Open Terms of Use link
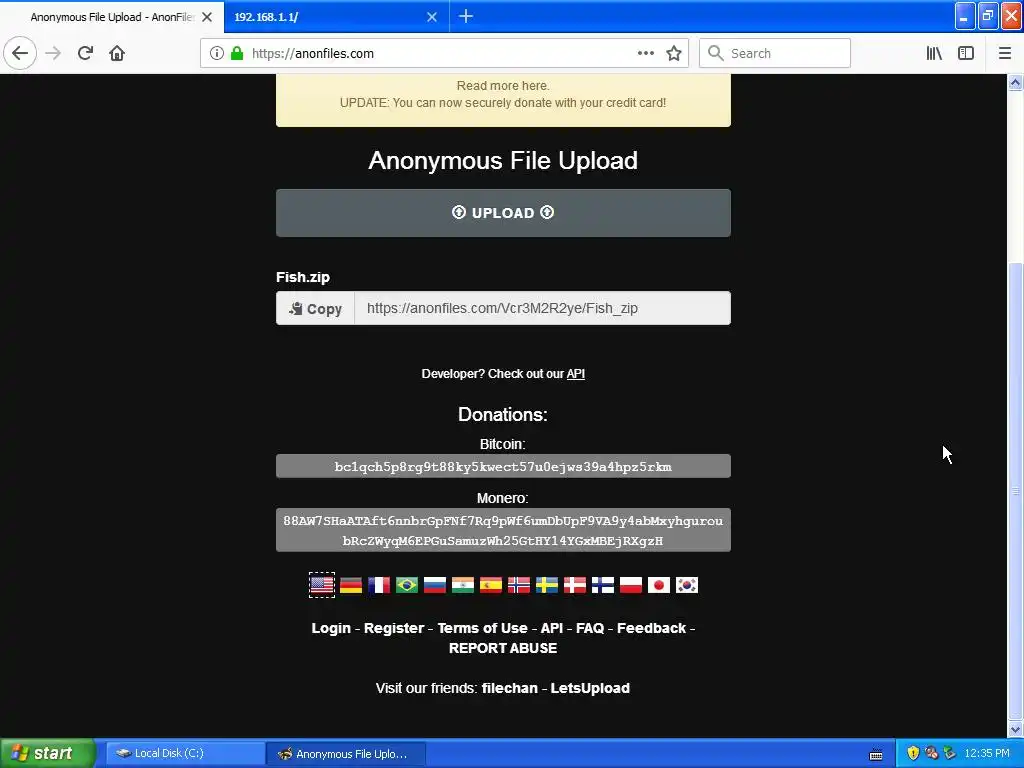This screenshot has width=1024, height=768. (483, 628)
